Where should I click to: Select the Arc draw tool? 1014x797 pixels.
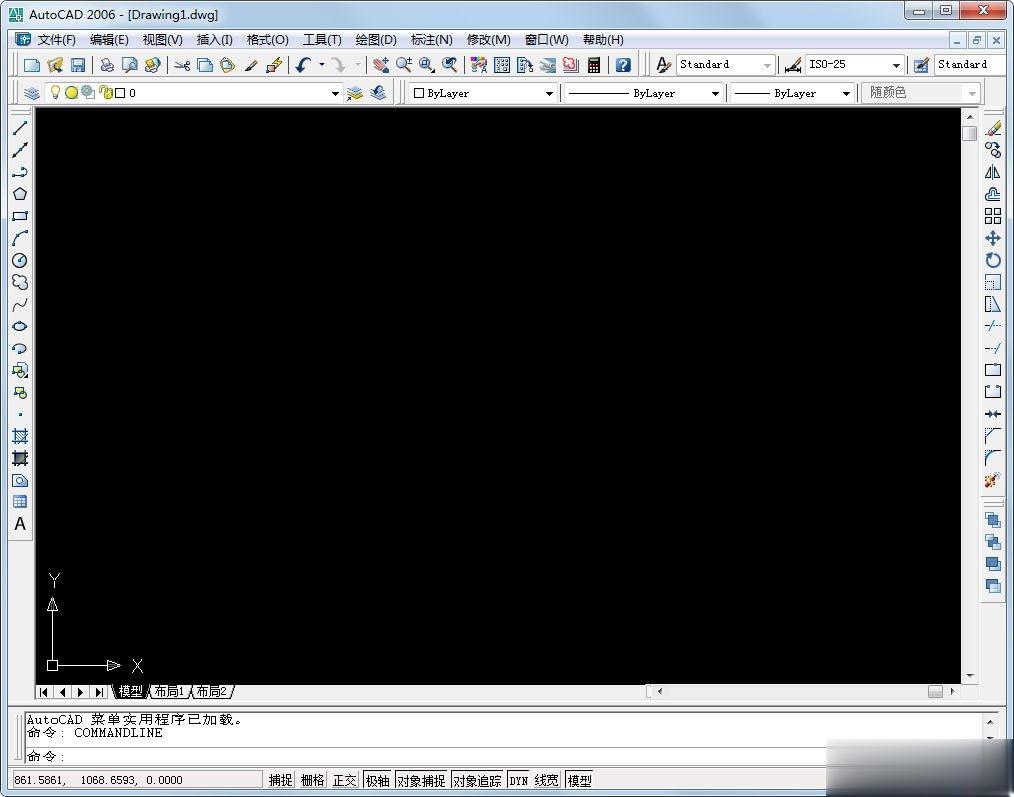[x=20, y=238]
